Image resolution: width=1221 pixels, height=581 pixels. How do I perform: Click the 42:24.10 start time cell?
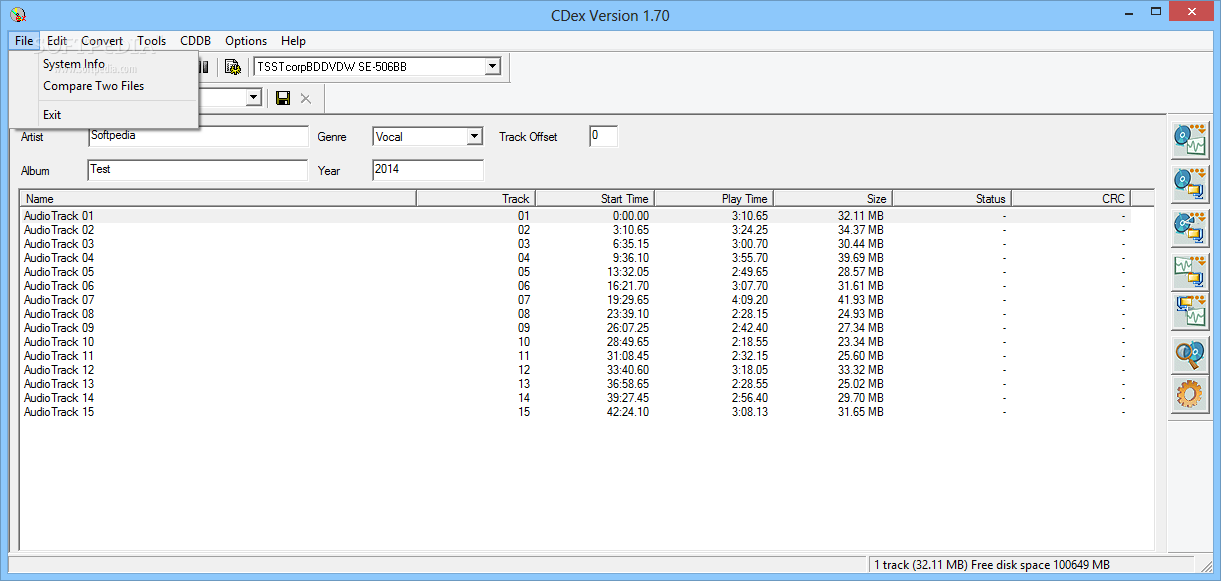tap(627, 412)
